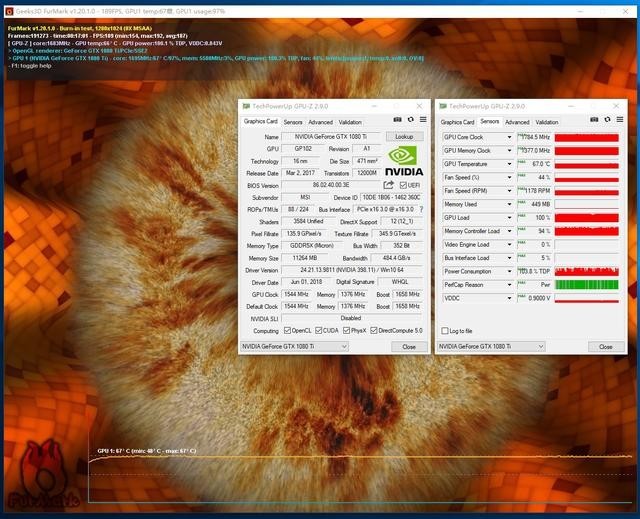Enable the Log to file checkbox
Screen dimensions: 640x519
[x=445, y=331]
